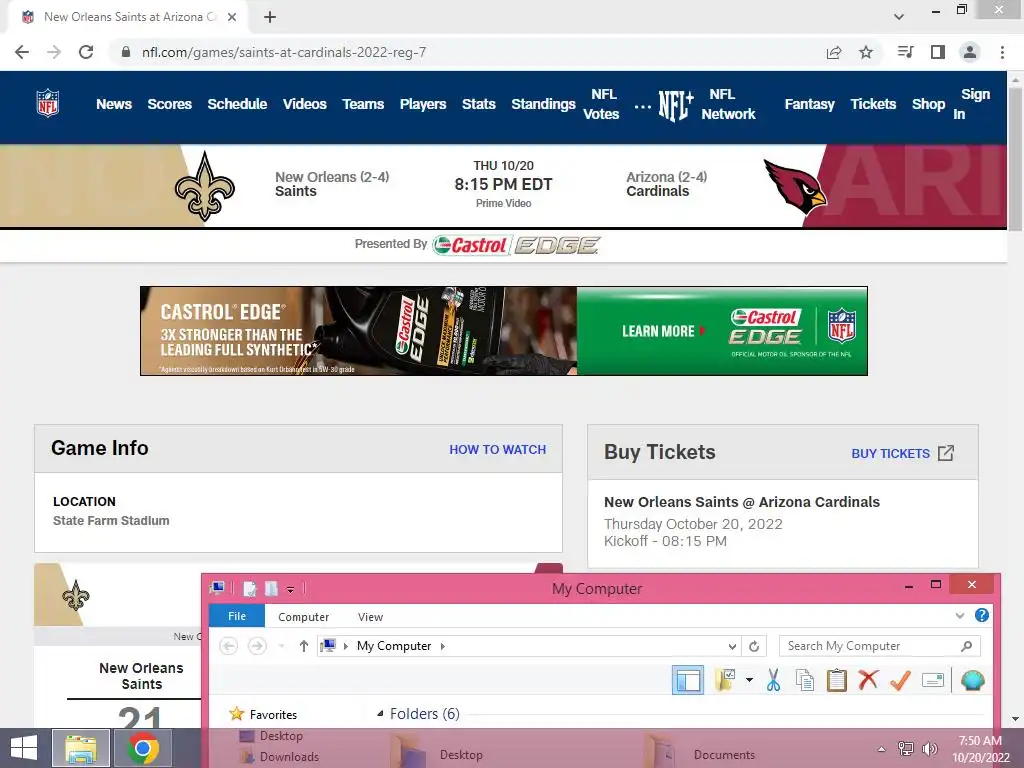Open the Scores menu item
This screenshot has width=1024, height=768.
pos(170,104)
